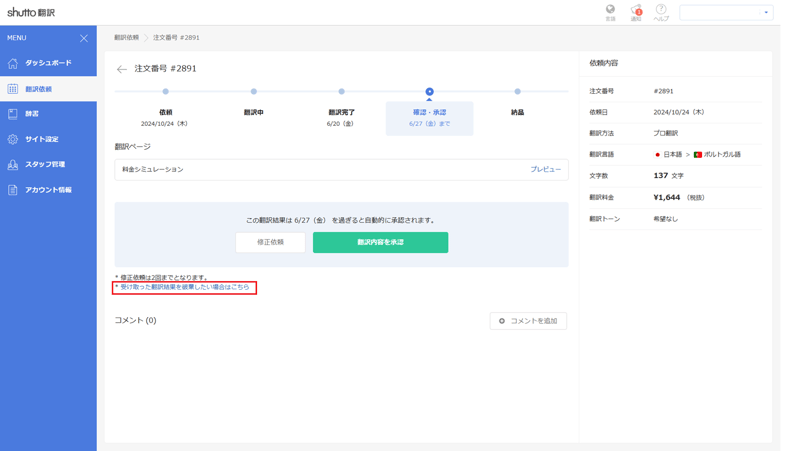Select the 依頼 step marker on progress line
This screenshot has height=451, width=786.
click(165, 92)
